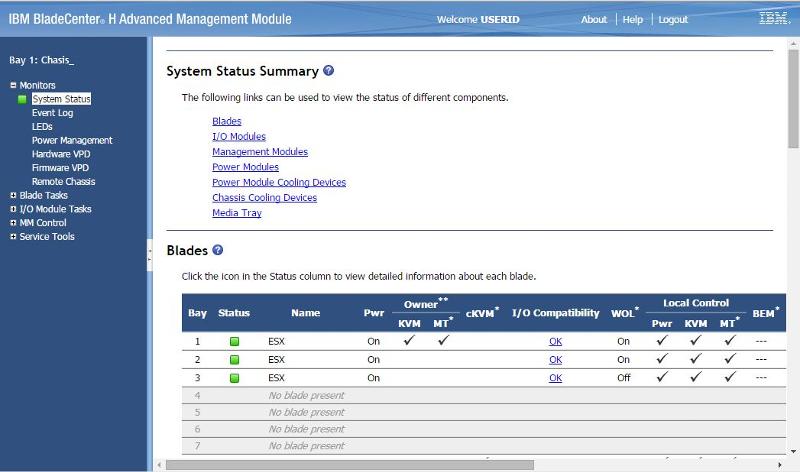Open the About link in header

click(594, 19)
